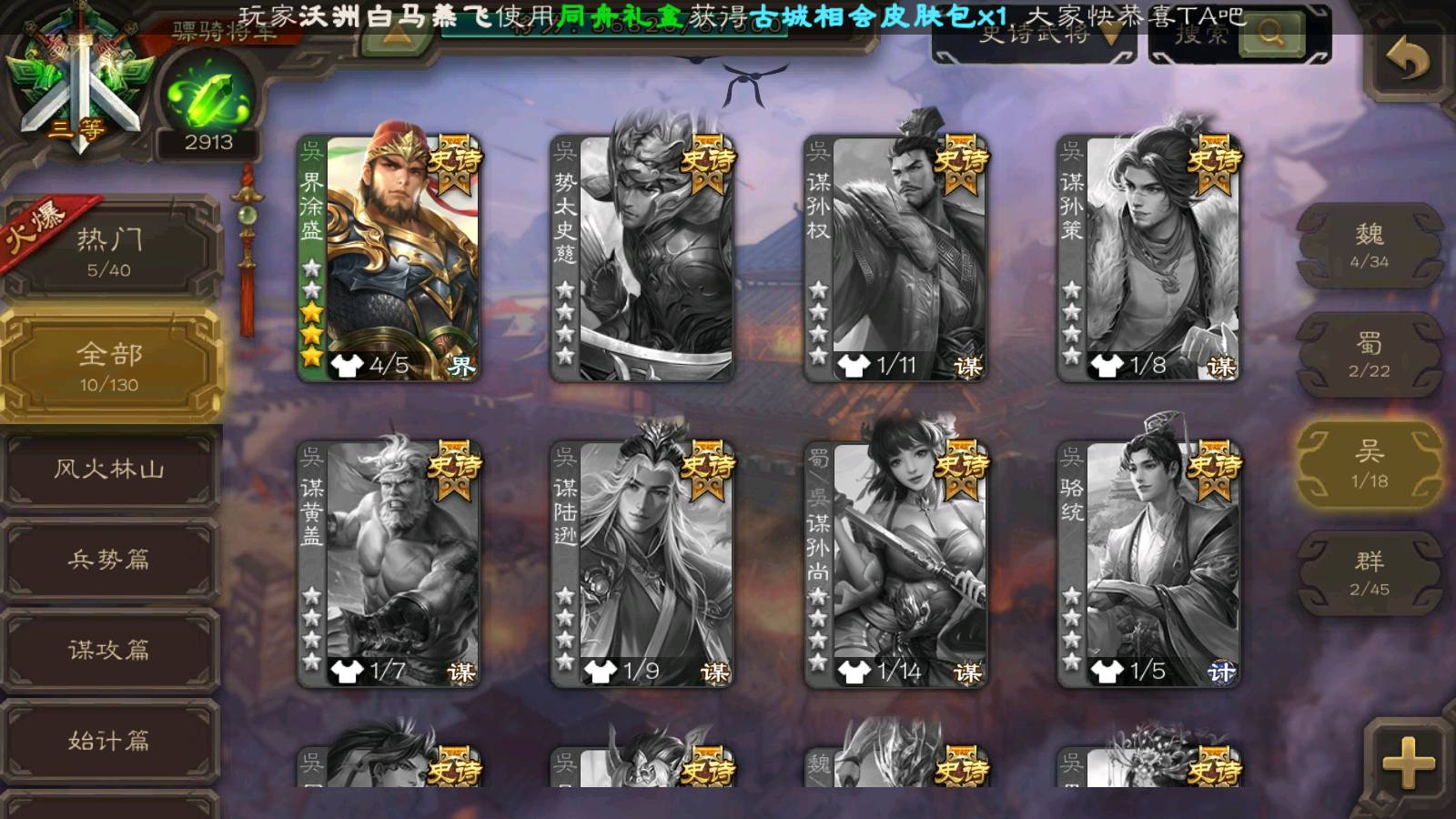Open the 1/11 skin icon on 谋孙权
This screenshot has height=819, width=1456.
pyautogui.click(x=854, y=365)
